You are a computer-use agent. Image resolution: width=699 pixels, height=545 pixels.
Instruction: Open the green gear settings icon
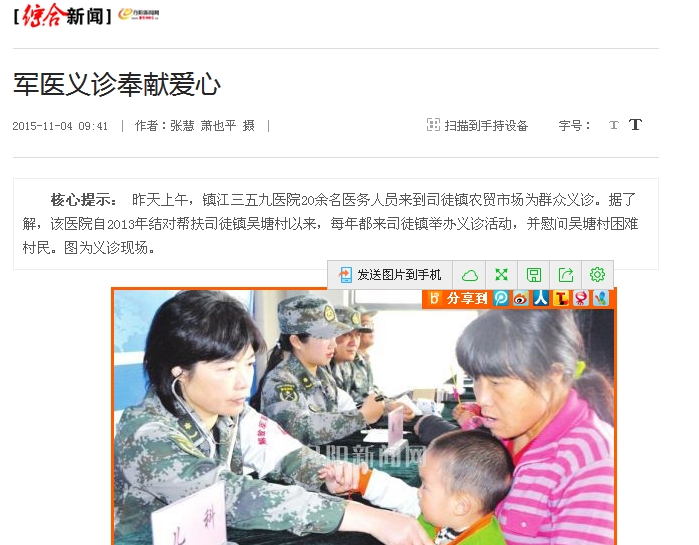click(x=597, y=275)
